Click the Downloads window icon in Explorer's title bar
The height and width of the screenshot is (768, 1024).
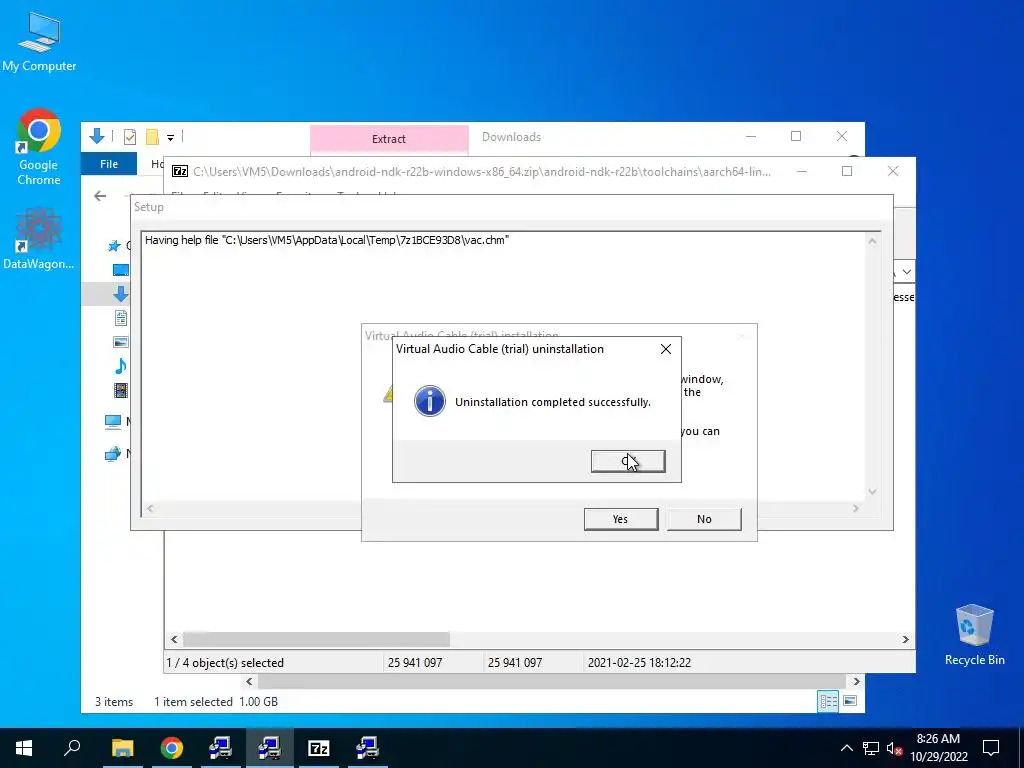(x=97, y=136)
